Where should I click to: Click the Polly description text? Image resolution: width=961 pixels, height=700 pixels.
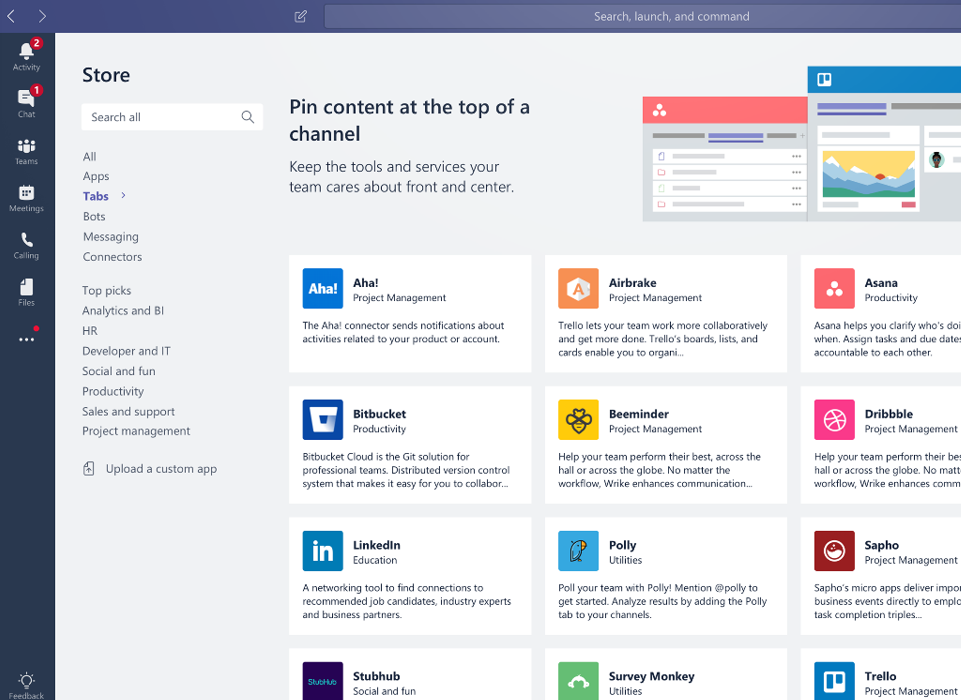(x=663, y=601)
